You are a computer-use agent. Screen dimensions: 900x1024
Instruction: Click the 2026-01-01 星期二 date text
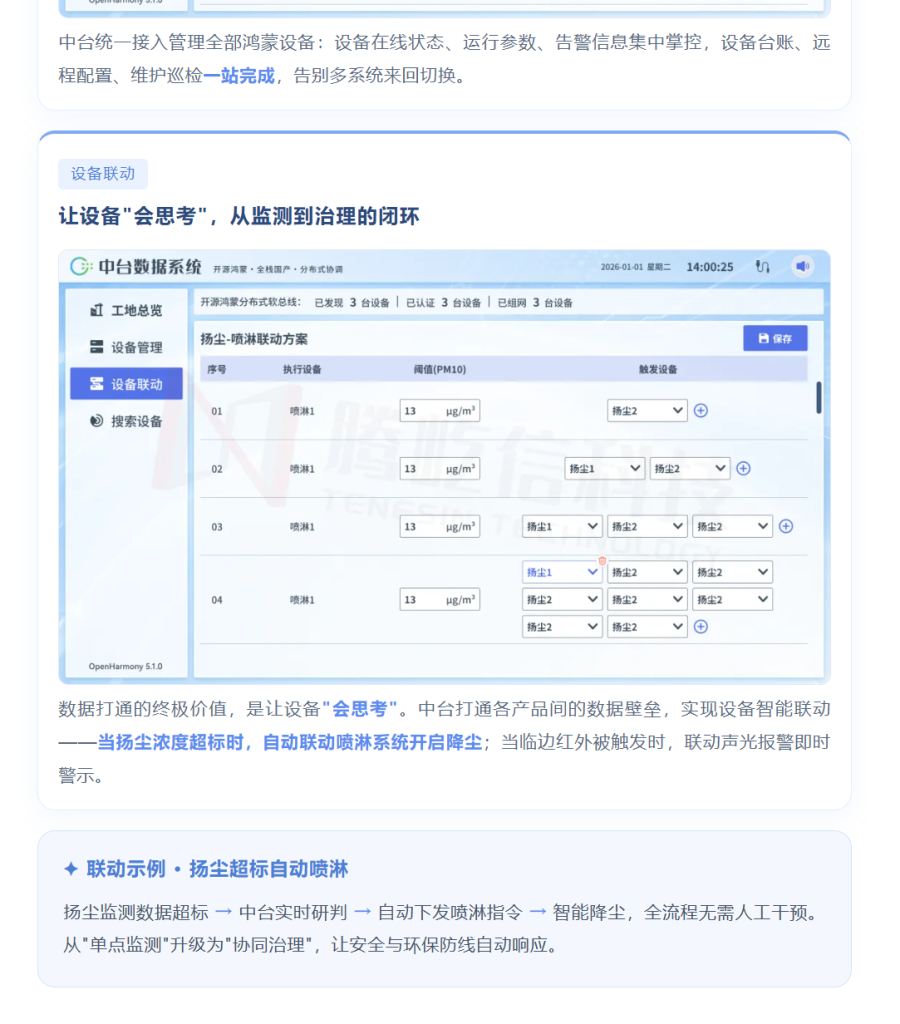coord(635,267)
